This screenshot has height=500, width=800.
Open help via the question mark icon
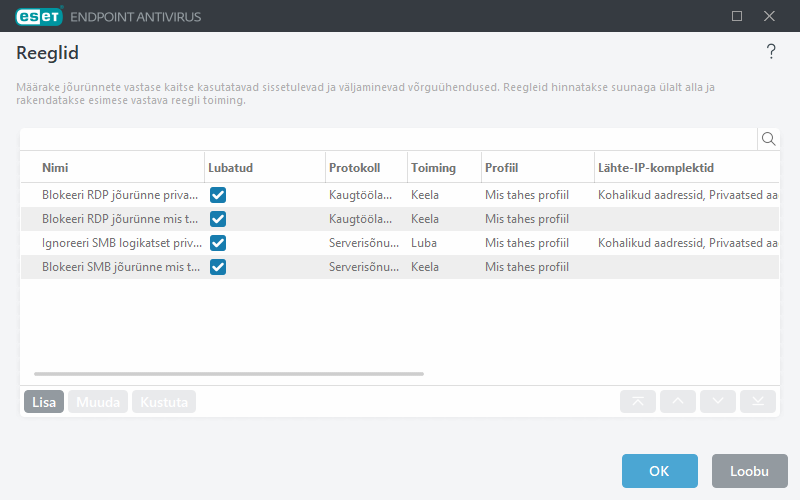pyautogui.click(x=771, y=53)
